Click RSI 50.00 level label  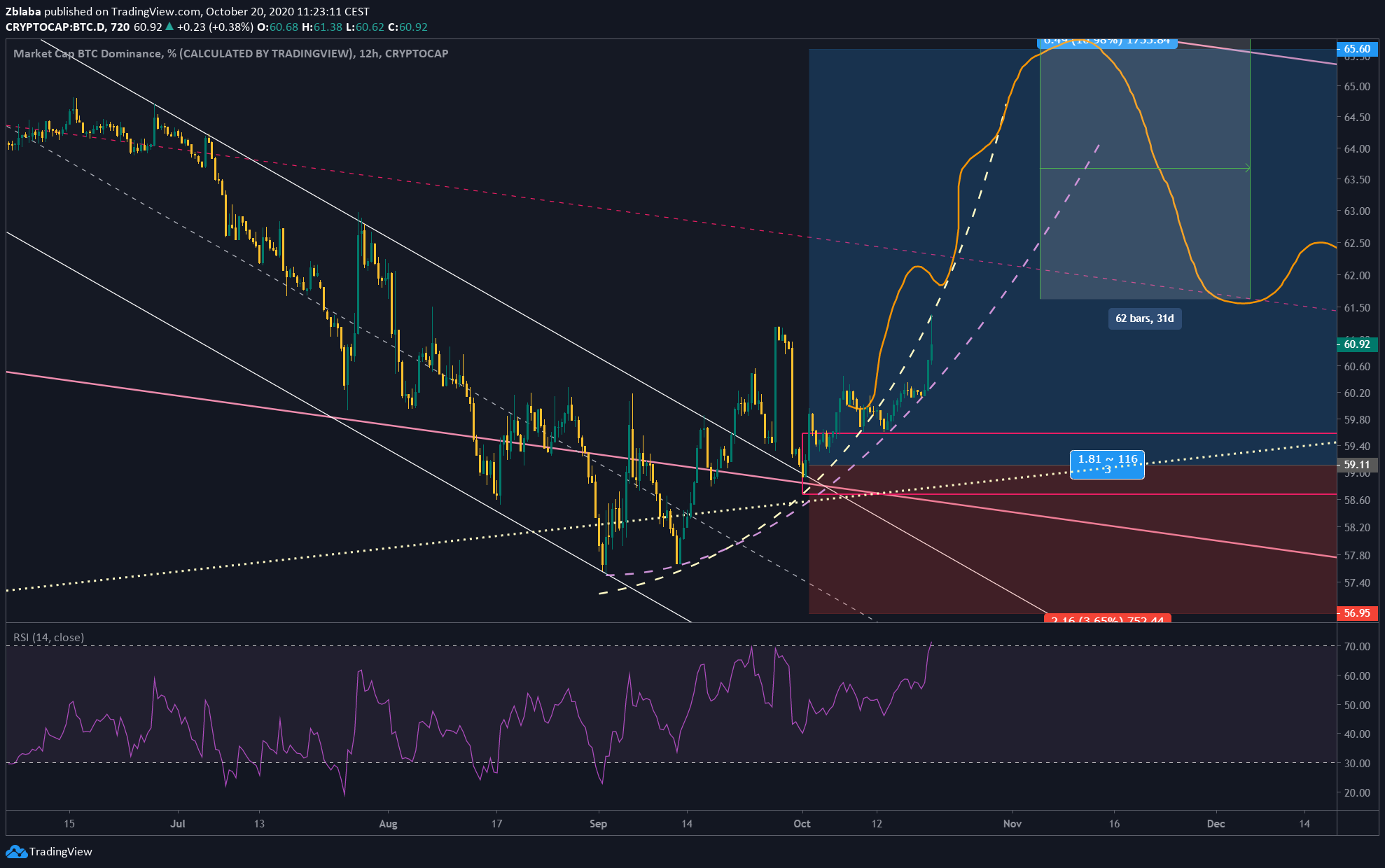coord(1357,705)
